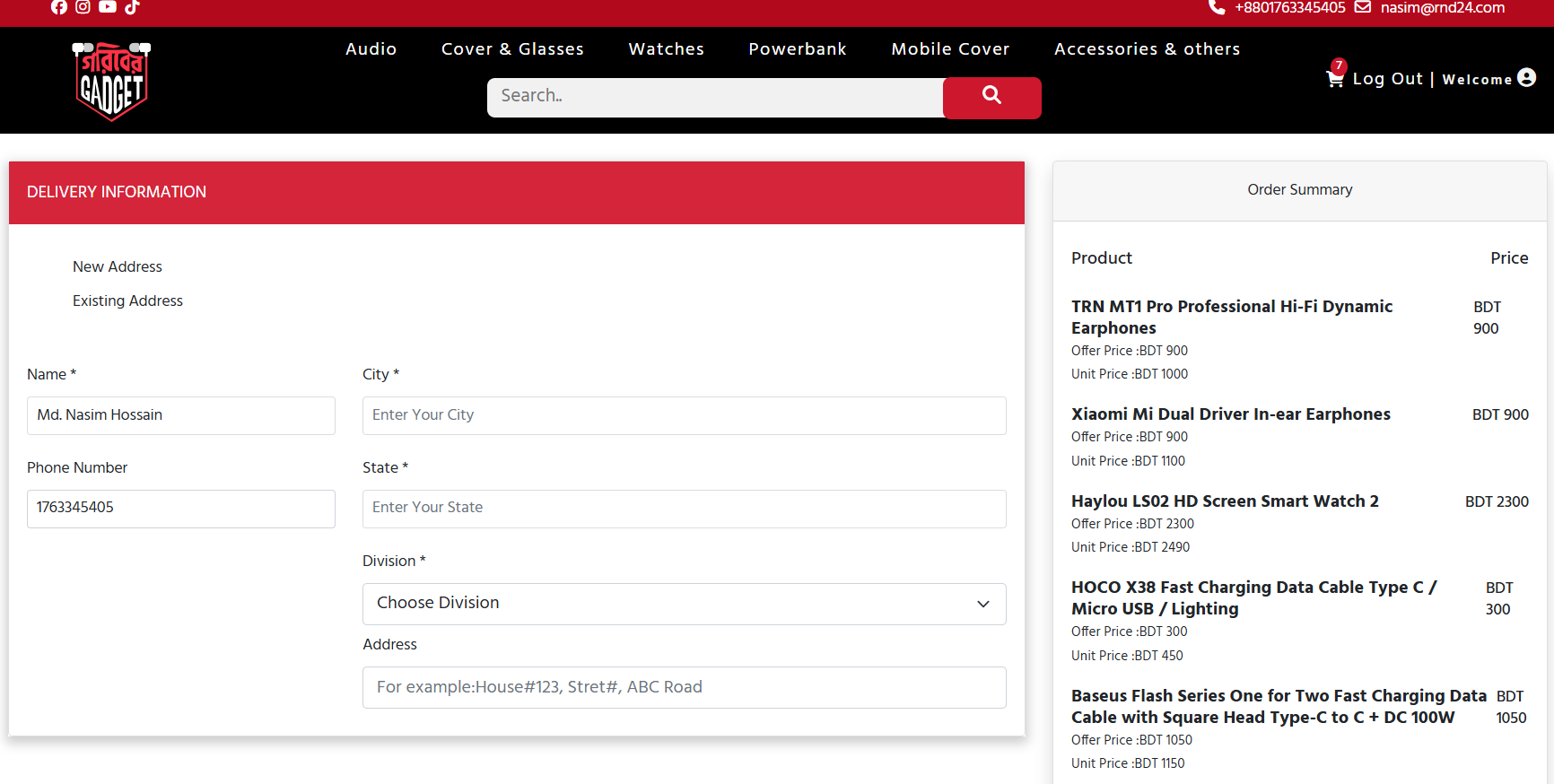Click the Phone Number input field
Image resolution: width=1554 pixels, height=784 pixels.
point(181,509)
